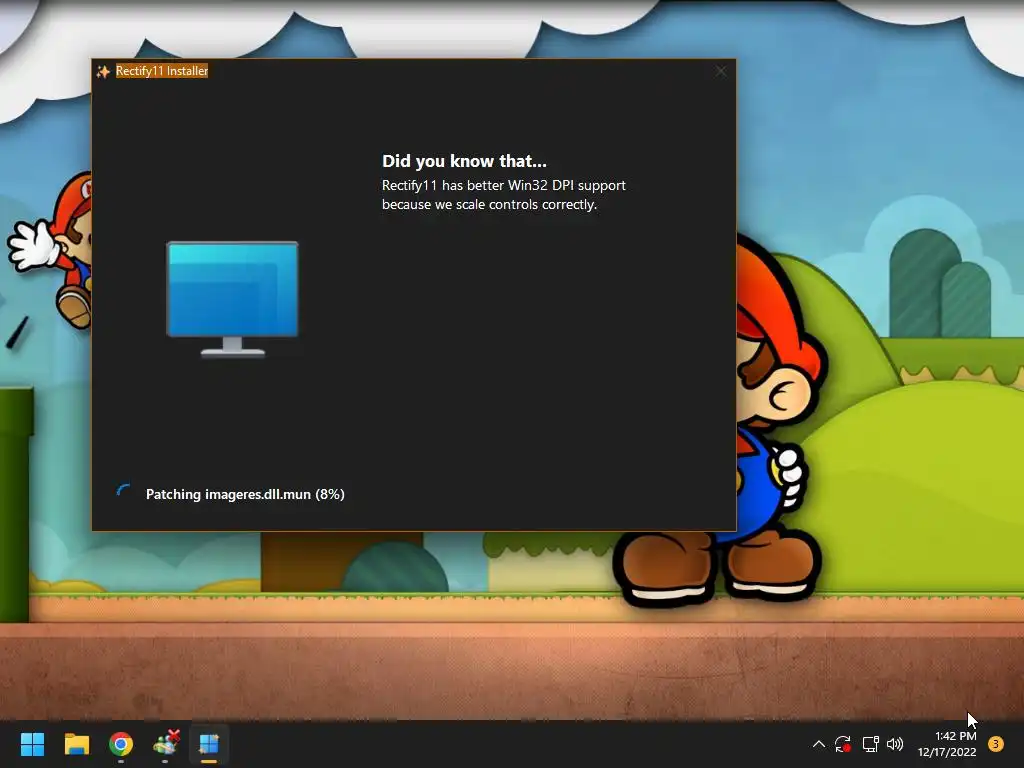Open the sync status tray icon
The image size is (1024, 768).
[x=843, y=744]
